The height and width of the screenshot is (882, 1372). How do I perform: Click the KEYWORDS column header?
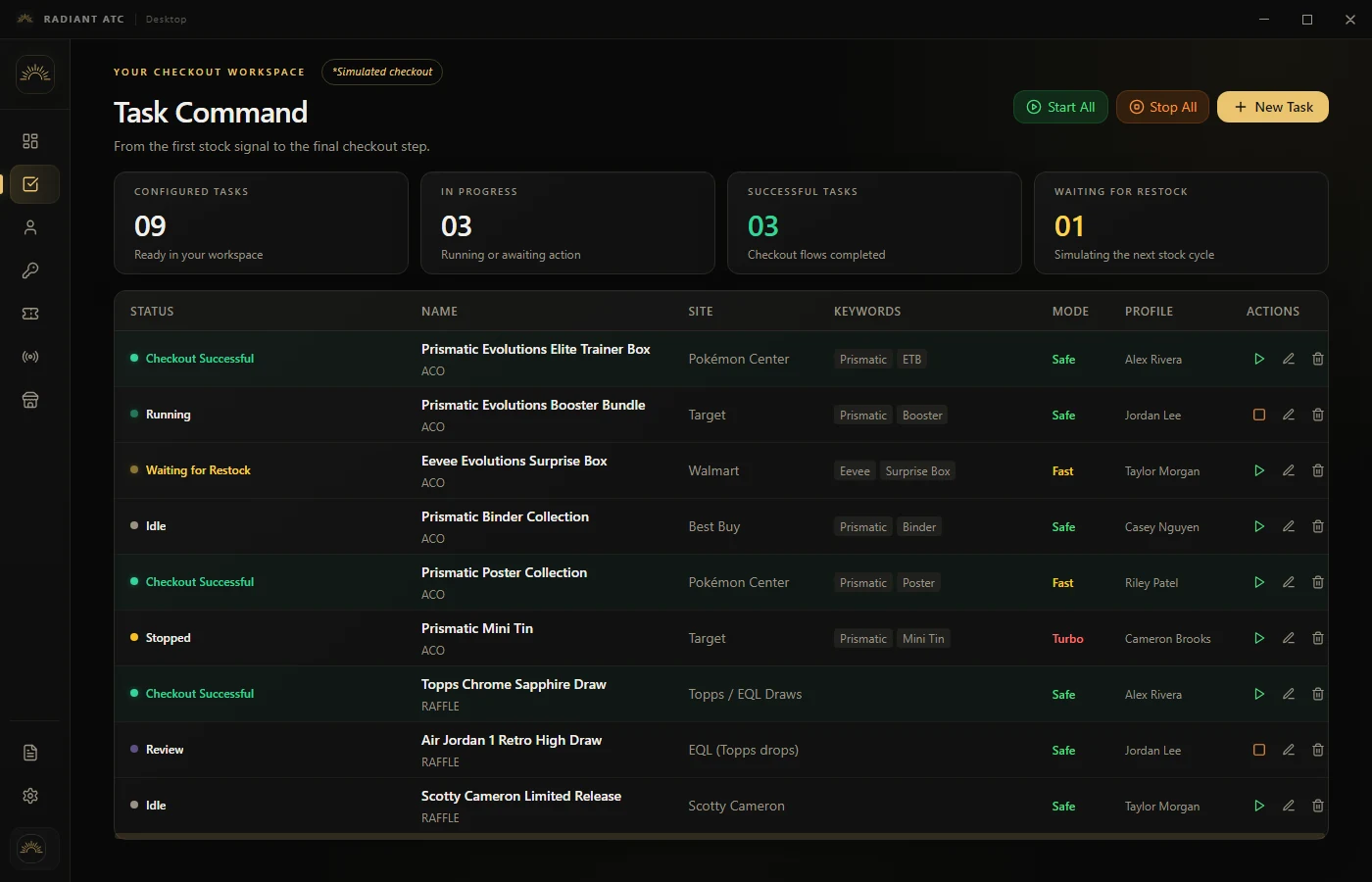[867, 312]
